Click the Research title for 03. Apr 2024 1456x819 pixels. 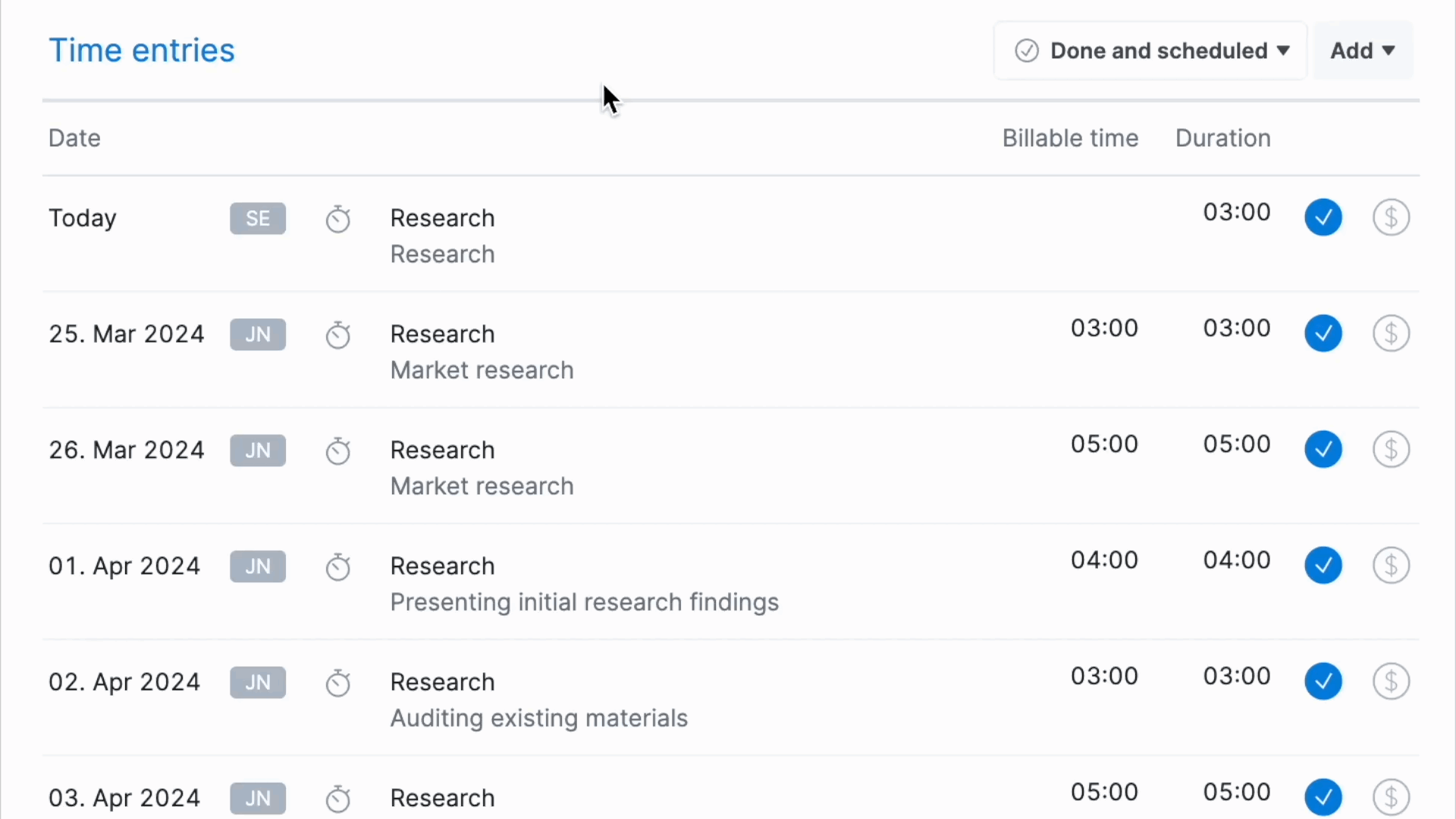point(442,799)
